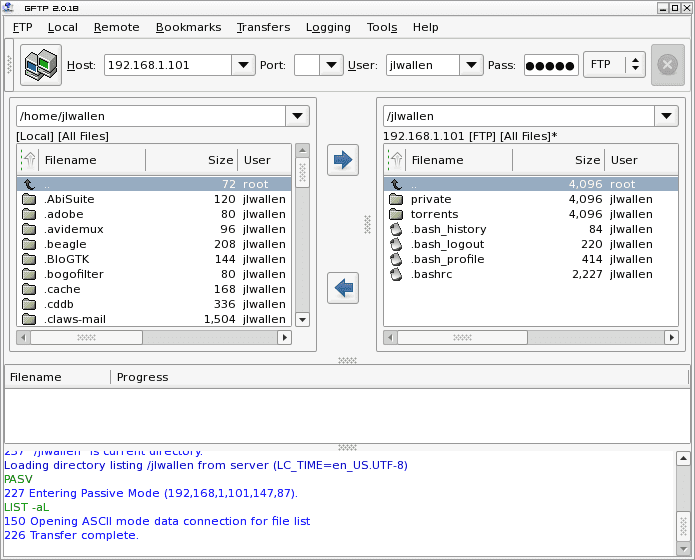This screenshot has width=695, height=560.
Task: Click the log pane scroll up arrow
Action: (683, 458)
